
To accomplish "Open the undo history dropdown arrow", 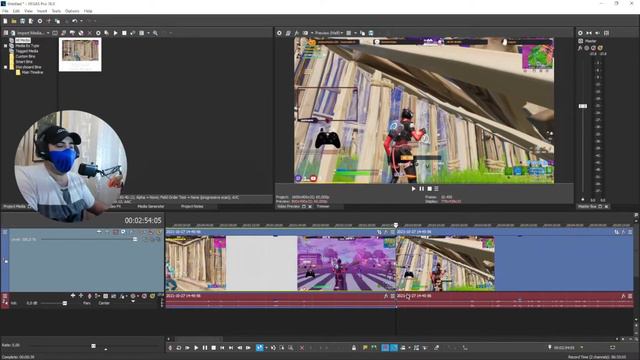I will pyautogui.click(x=81, y=21).
